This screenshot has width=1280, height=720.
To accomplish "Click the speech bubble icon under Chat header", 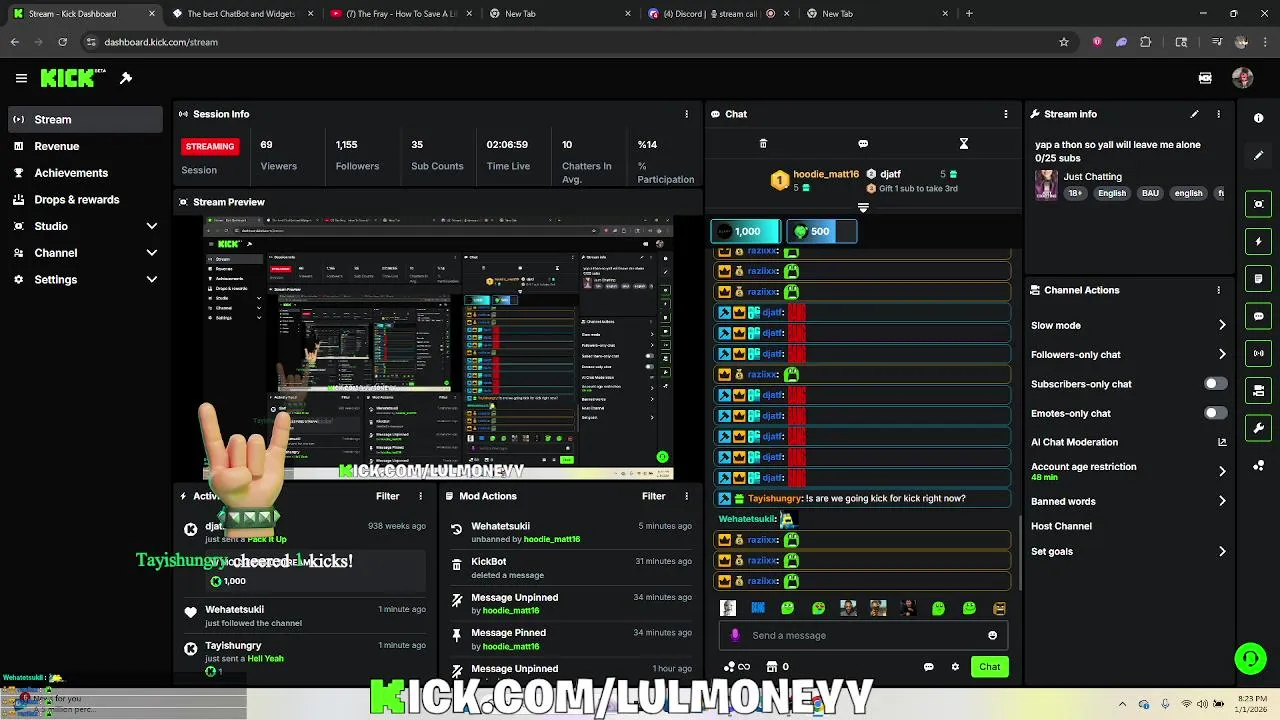I will [x=863, y=144].
